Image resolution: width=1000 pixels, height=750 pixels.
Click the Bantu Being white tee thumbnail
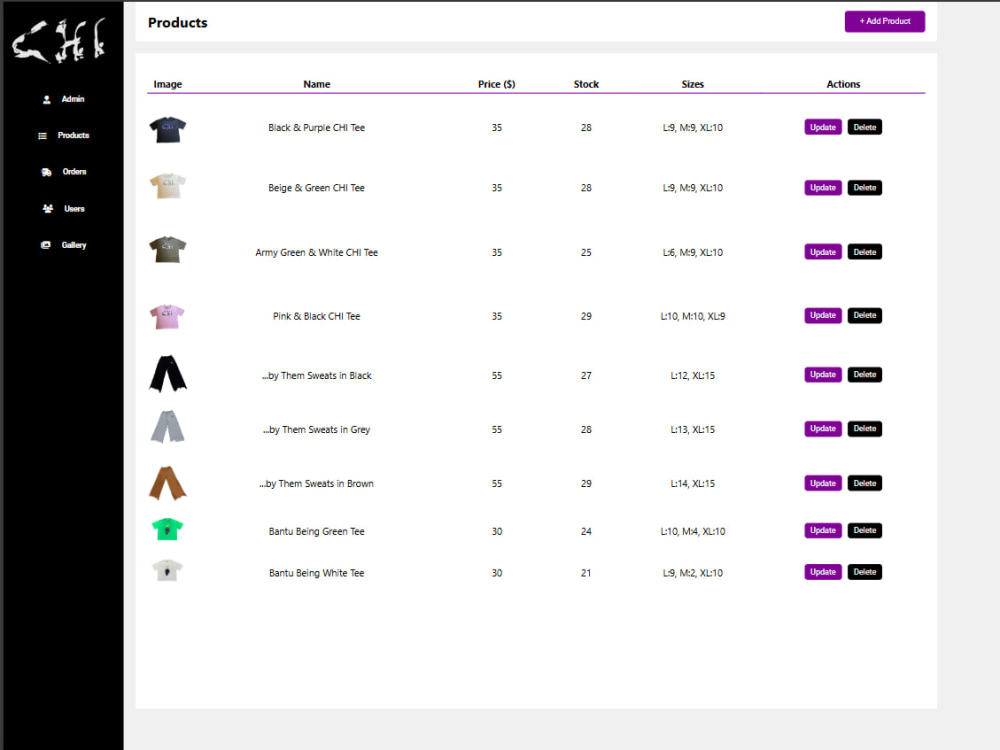coord(168,570)
